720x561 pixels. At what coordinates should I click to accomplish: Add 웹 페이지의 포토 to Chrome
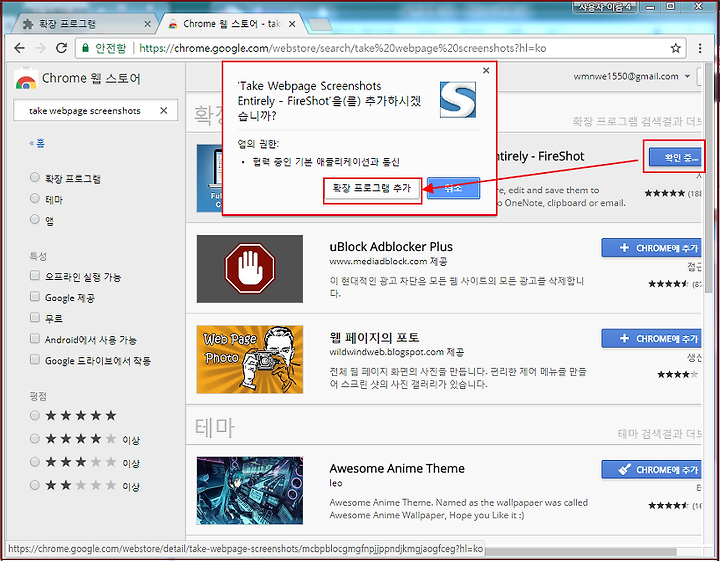tap(652, 339)
